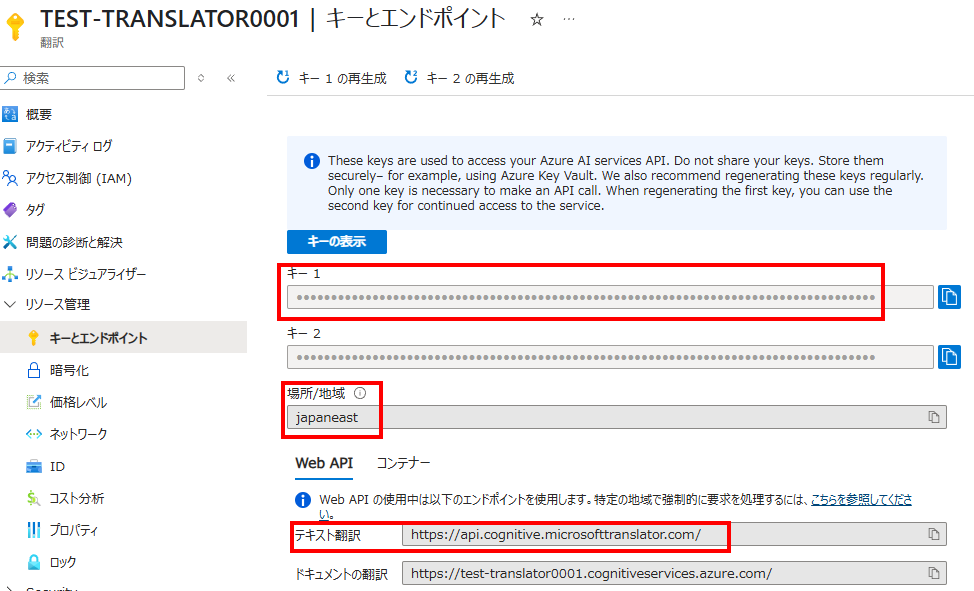Click the yellow key resource icon in header
The width and height of the screenshot is (974, 591).
click(x=15, y=26)
